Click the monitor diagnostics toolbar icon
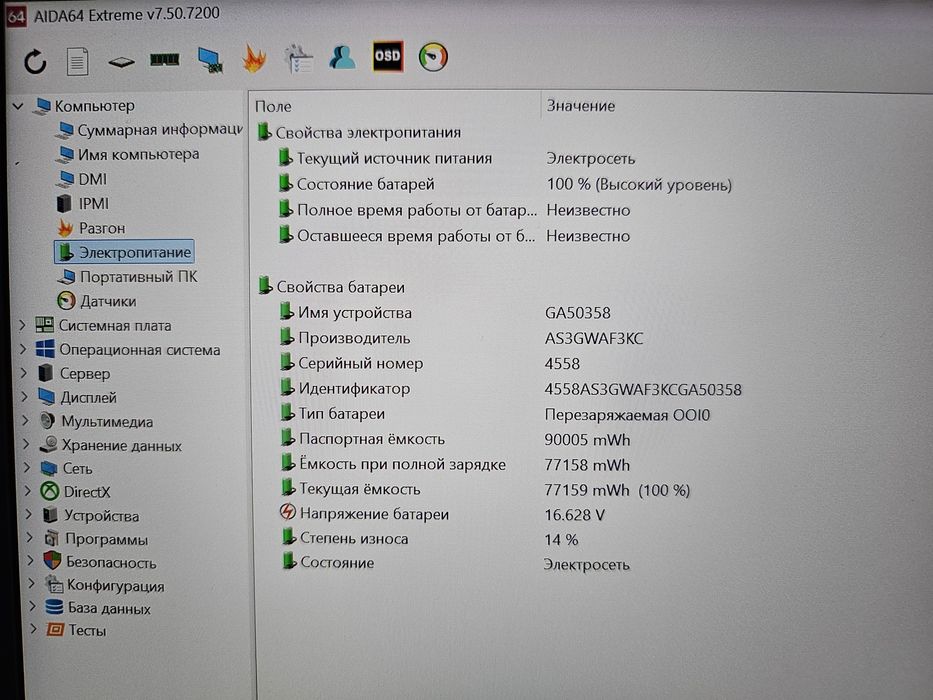933x700 pixels. (210, 60)
